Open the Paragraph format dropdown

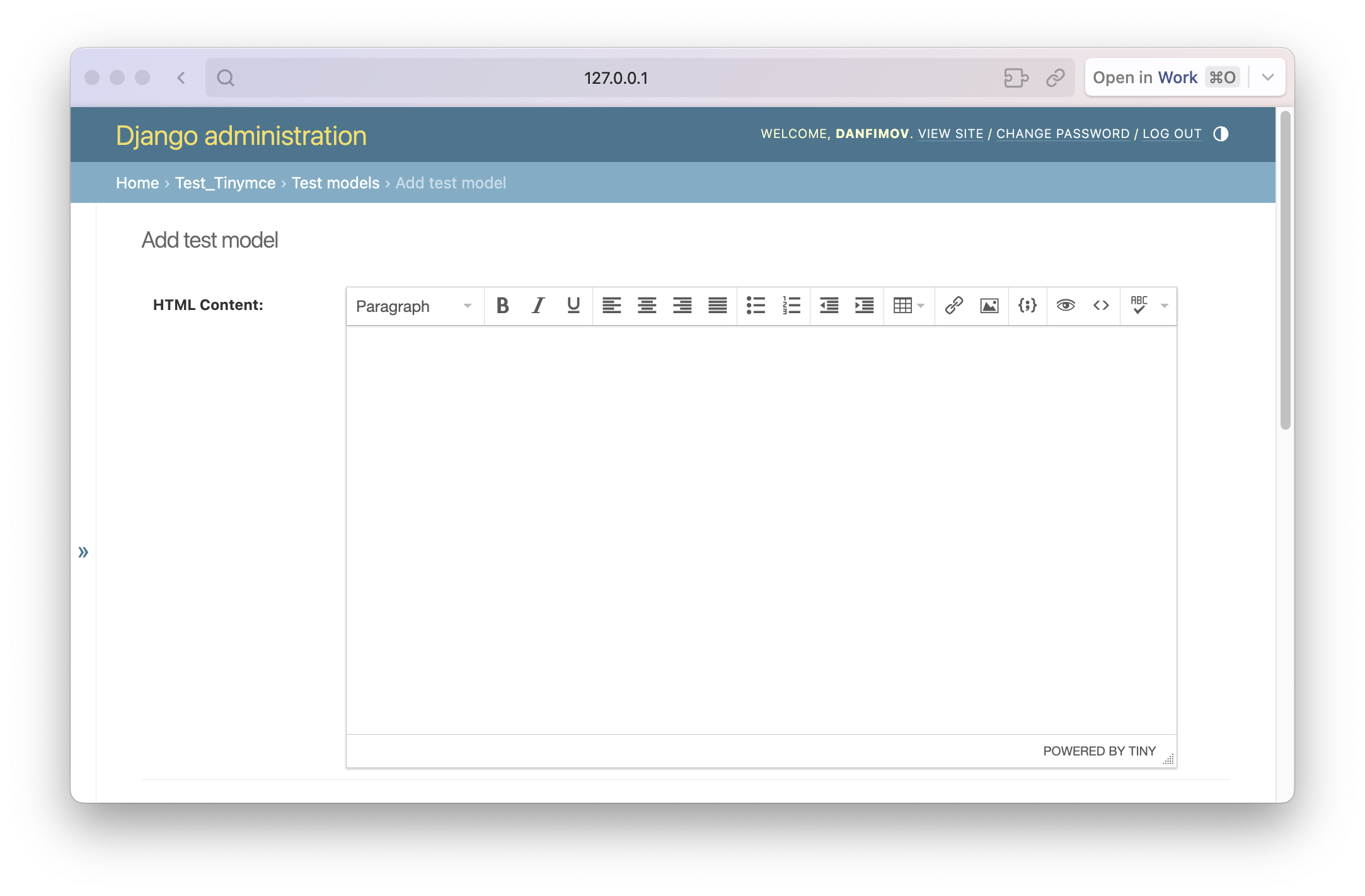click(x=414, y=306)
